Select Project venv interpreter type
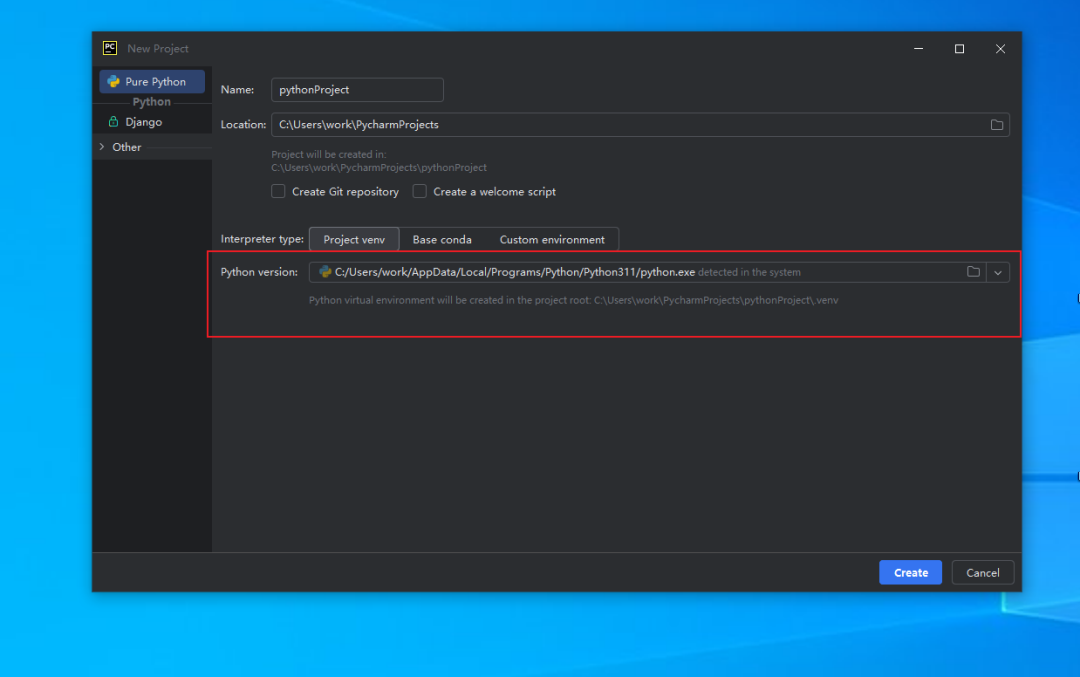 point(354,240)
